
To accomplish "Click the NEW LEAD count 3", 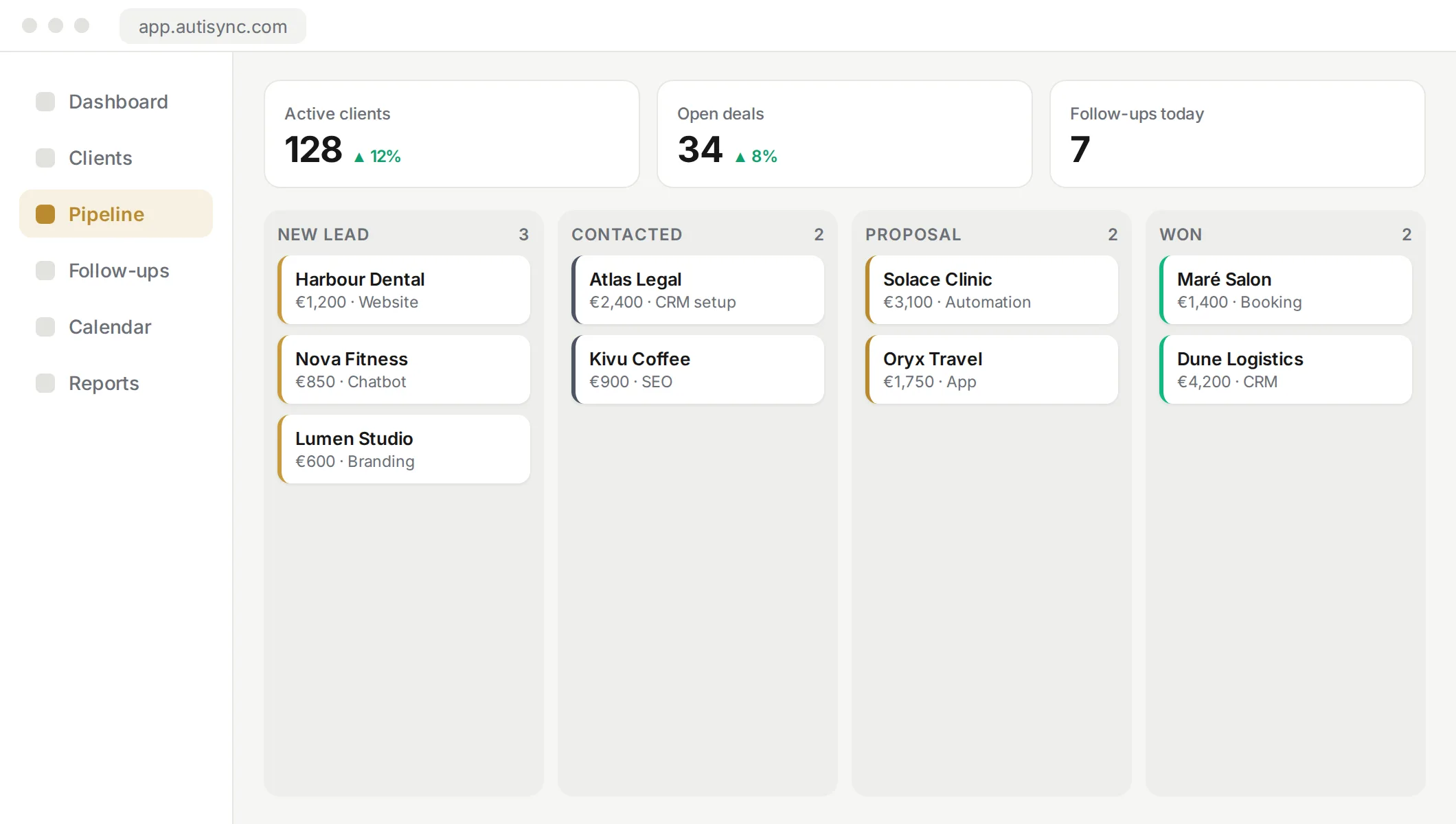I will (524, 234).
